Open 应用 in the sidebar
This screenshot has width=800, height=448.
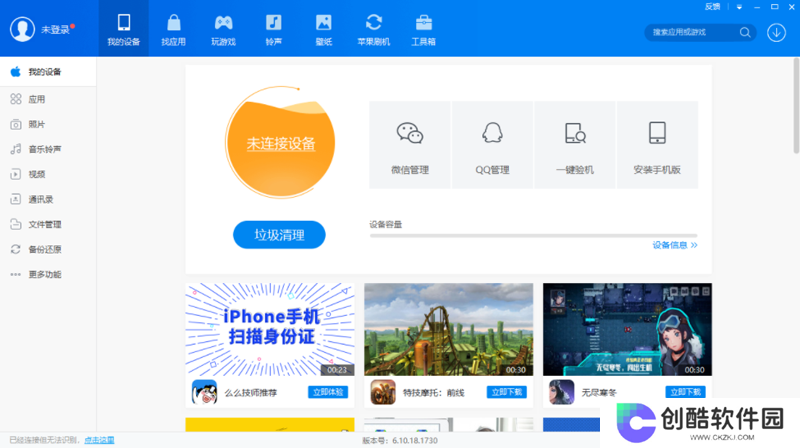tap(48, 99)
